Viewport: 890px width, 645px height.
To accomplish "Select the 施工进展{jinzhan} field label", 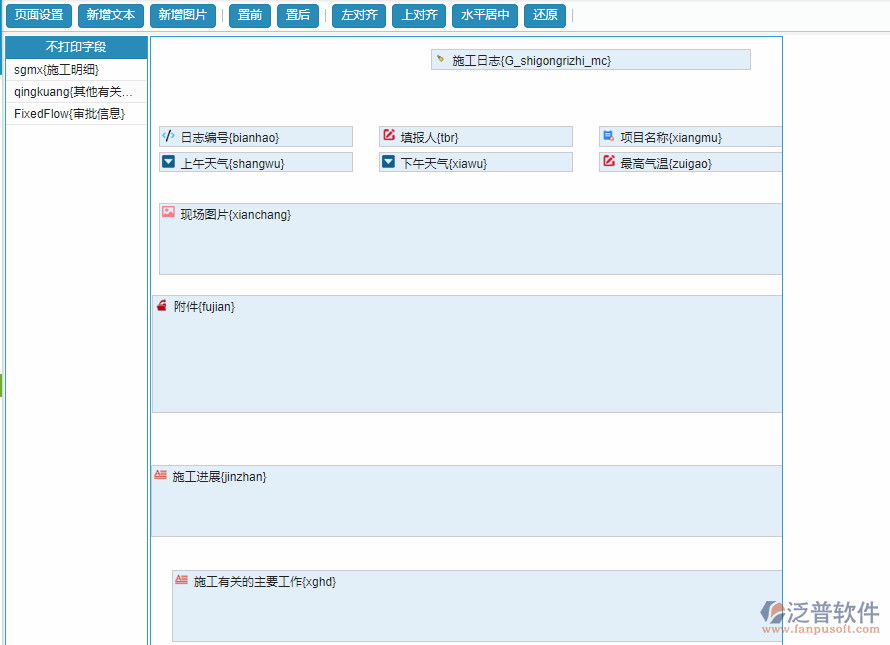I will tap(219, 477).
